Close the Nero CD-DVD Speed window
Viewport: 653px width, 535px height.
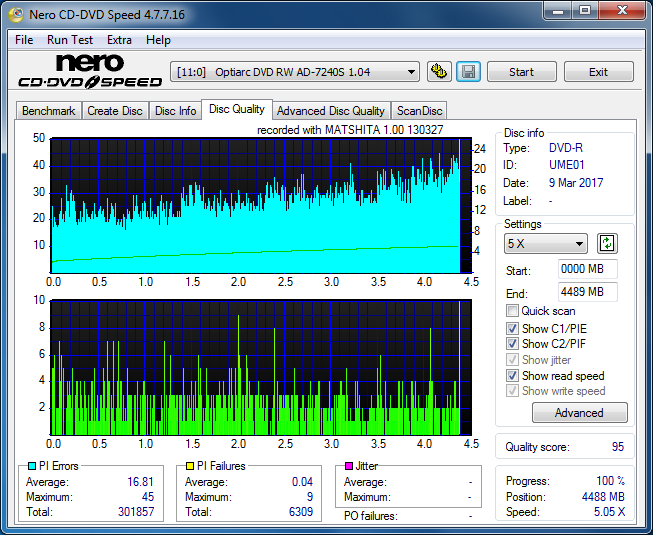(622, 10)
